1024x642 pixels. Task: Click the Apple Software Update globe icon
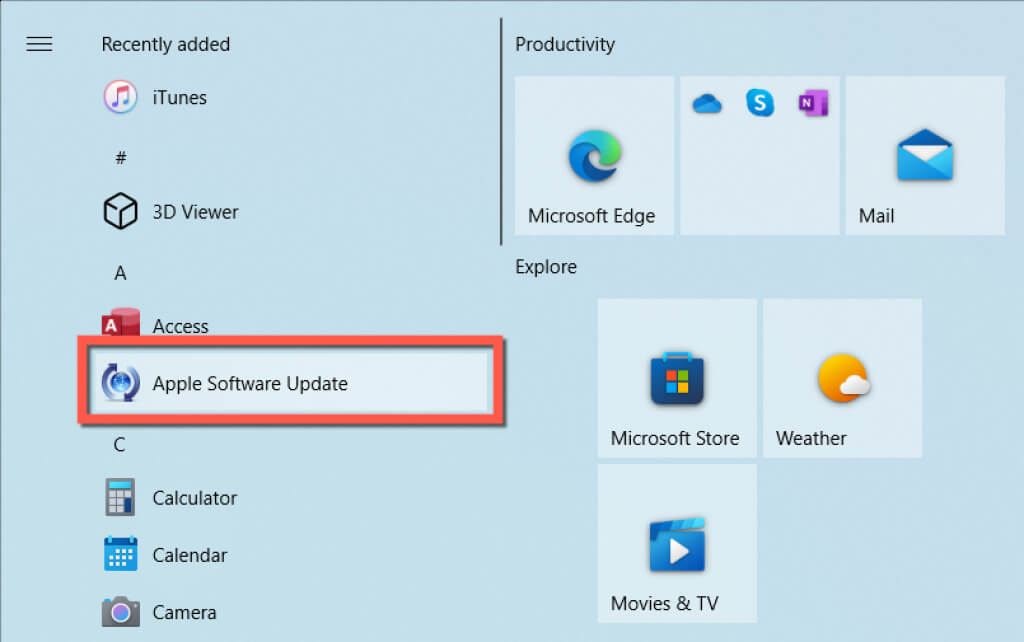[120, 382]
